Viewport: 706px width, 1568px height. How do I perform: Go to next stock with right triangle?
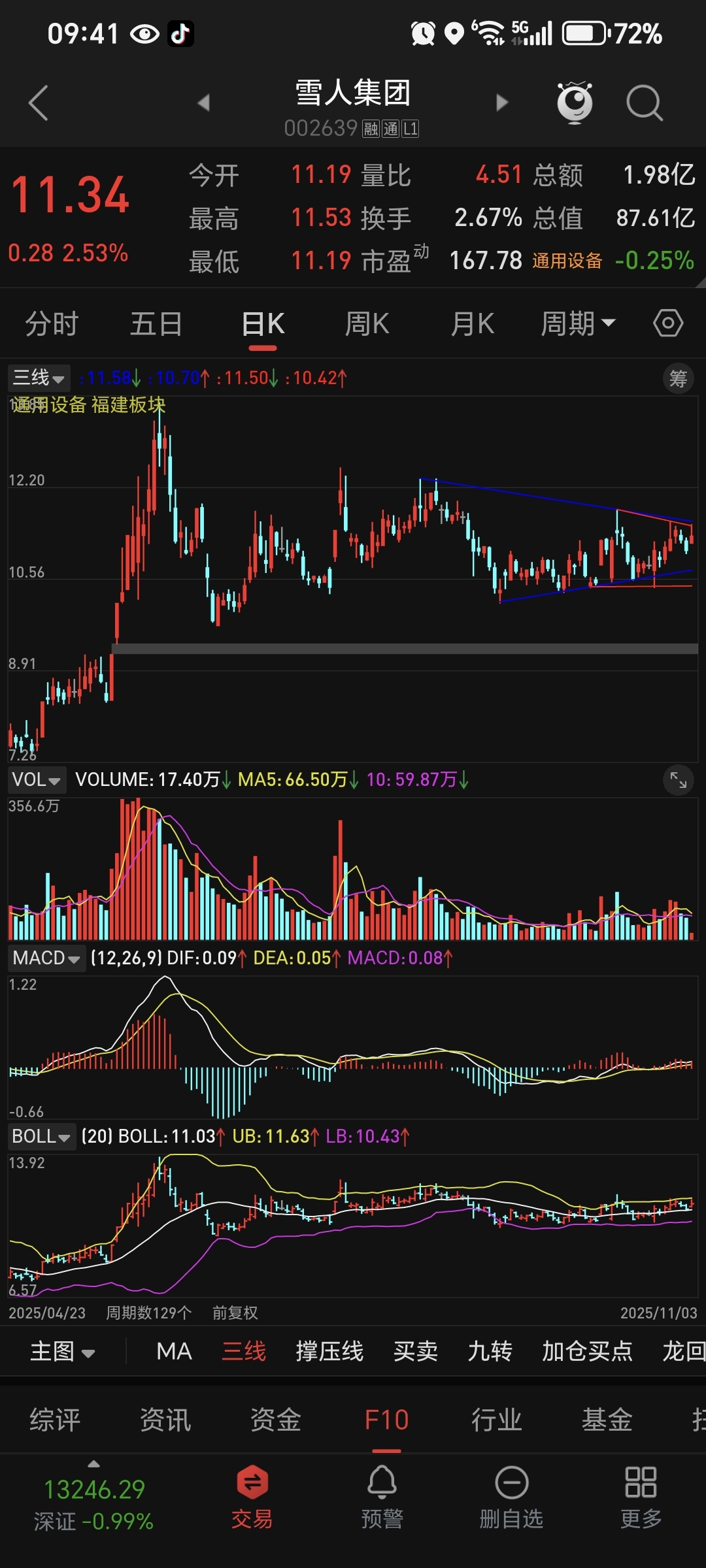tap(502, 103)
